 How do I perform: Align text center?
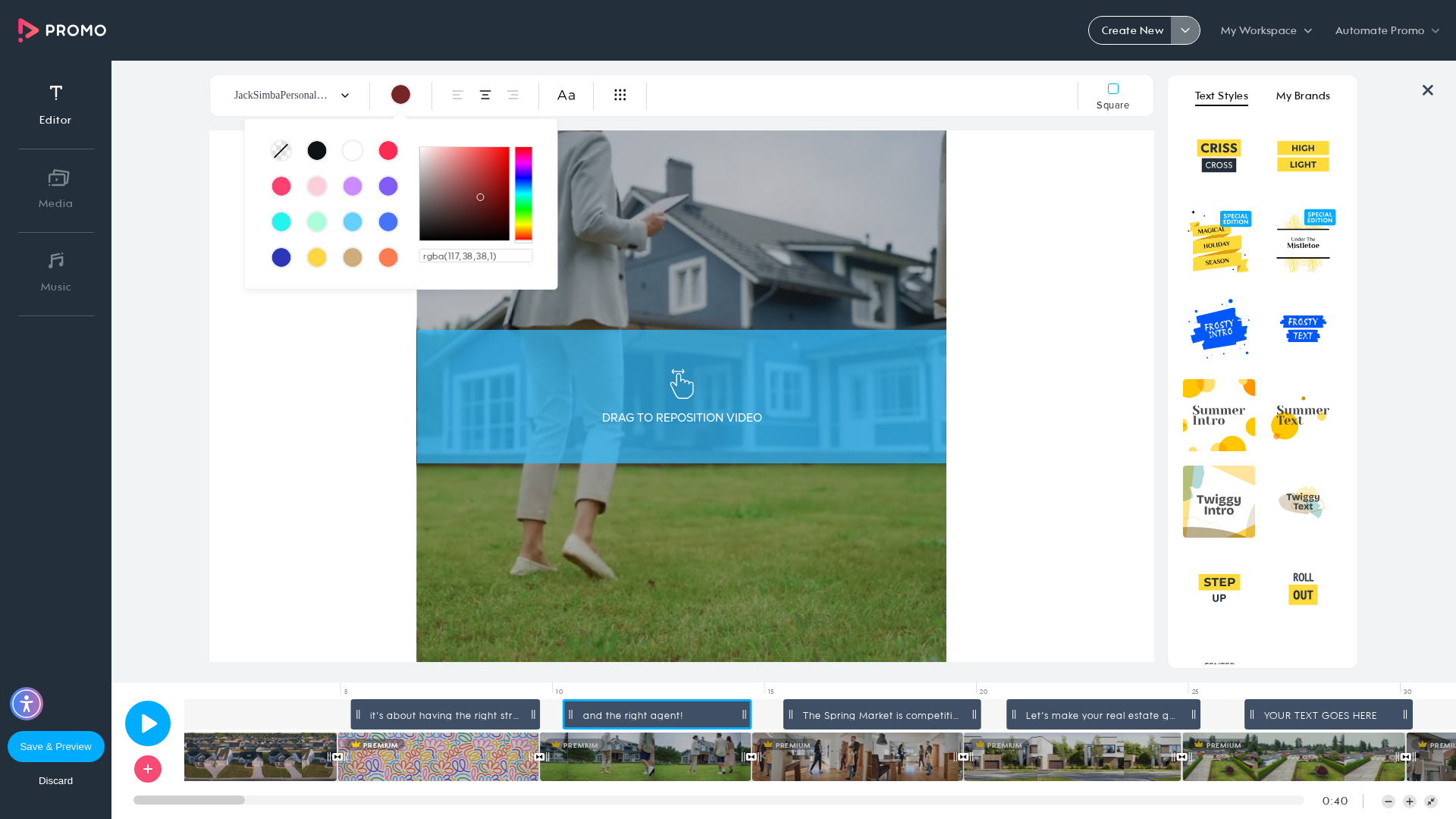coord(485,95)
